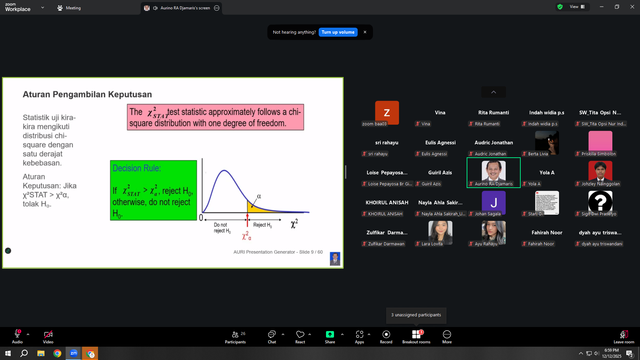640x360 pixels.
Task: Select the zoom baa03 participant tile
Action: click(387, 113)
